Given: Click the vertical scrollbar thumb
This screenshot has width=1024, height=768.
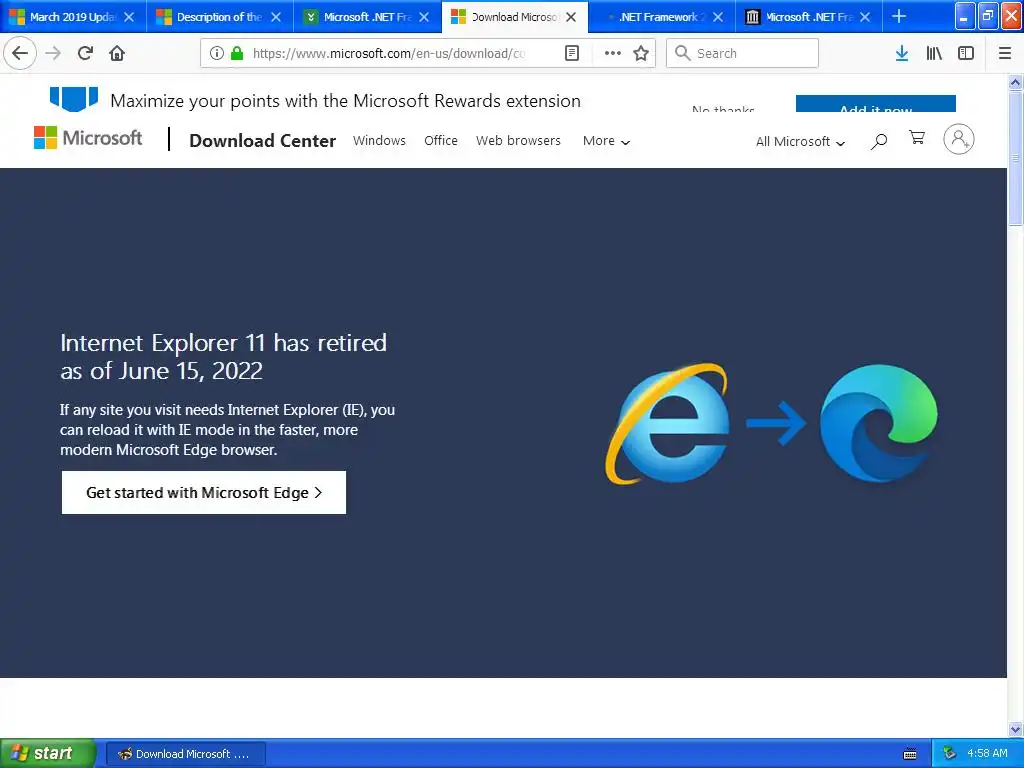Looking at the screenshot, I should (1015, 159).
